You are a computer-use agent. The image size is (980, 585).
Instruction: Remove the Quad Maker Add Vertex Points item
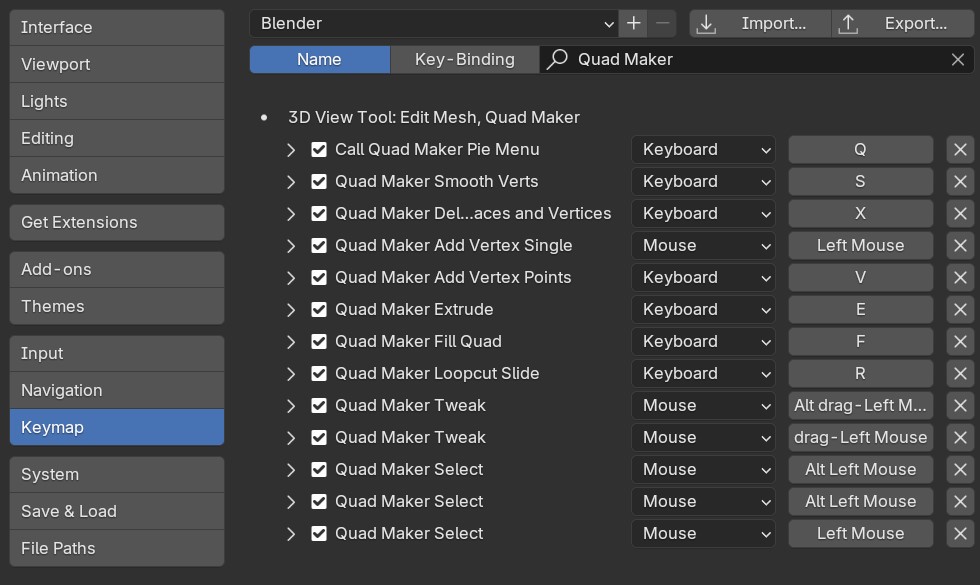point(960,278)
